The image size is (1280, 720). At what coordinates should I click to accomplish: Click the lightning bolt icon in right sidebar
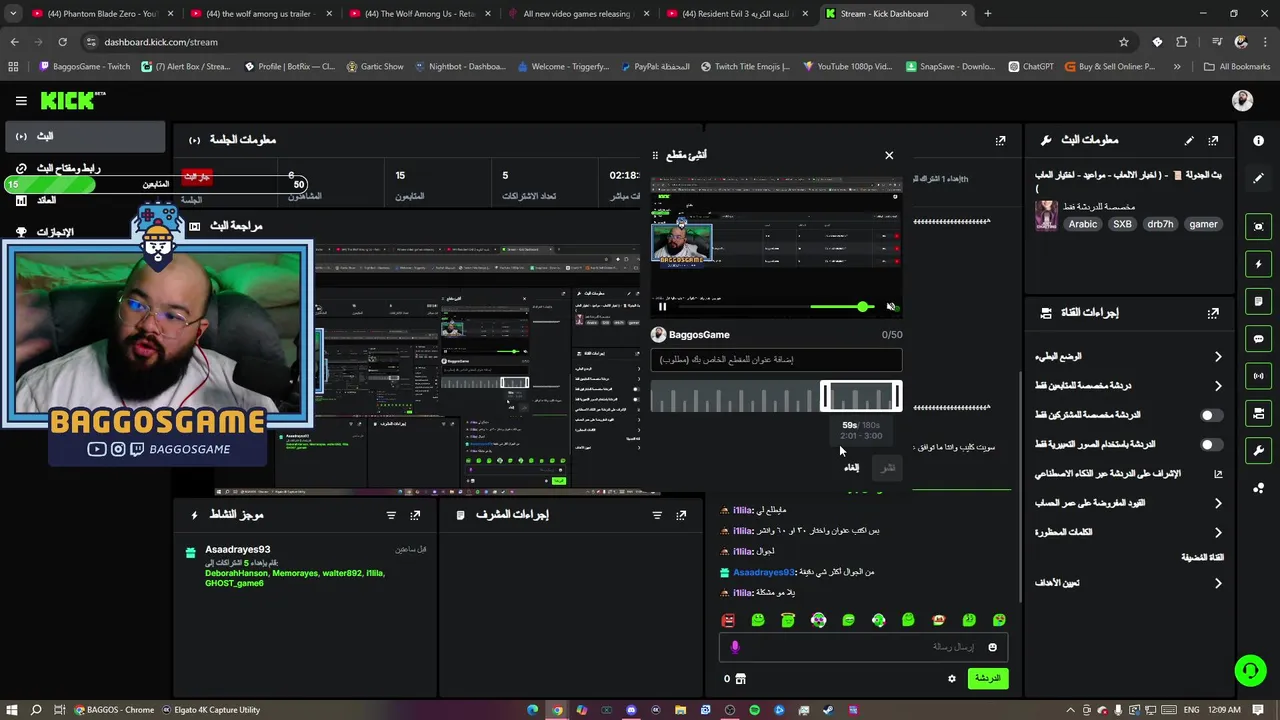pyautogui.click(x=1258, y=264)
